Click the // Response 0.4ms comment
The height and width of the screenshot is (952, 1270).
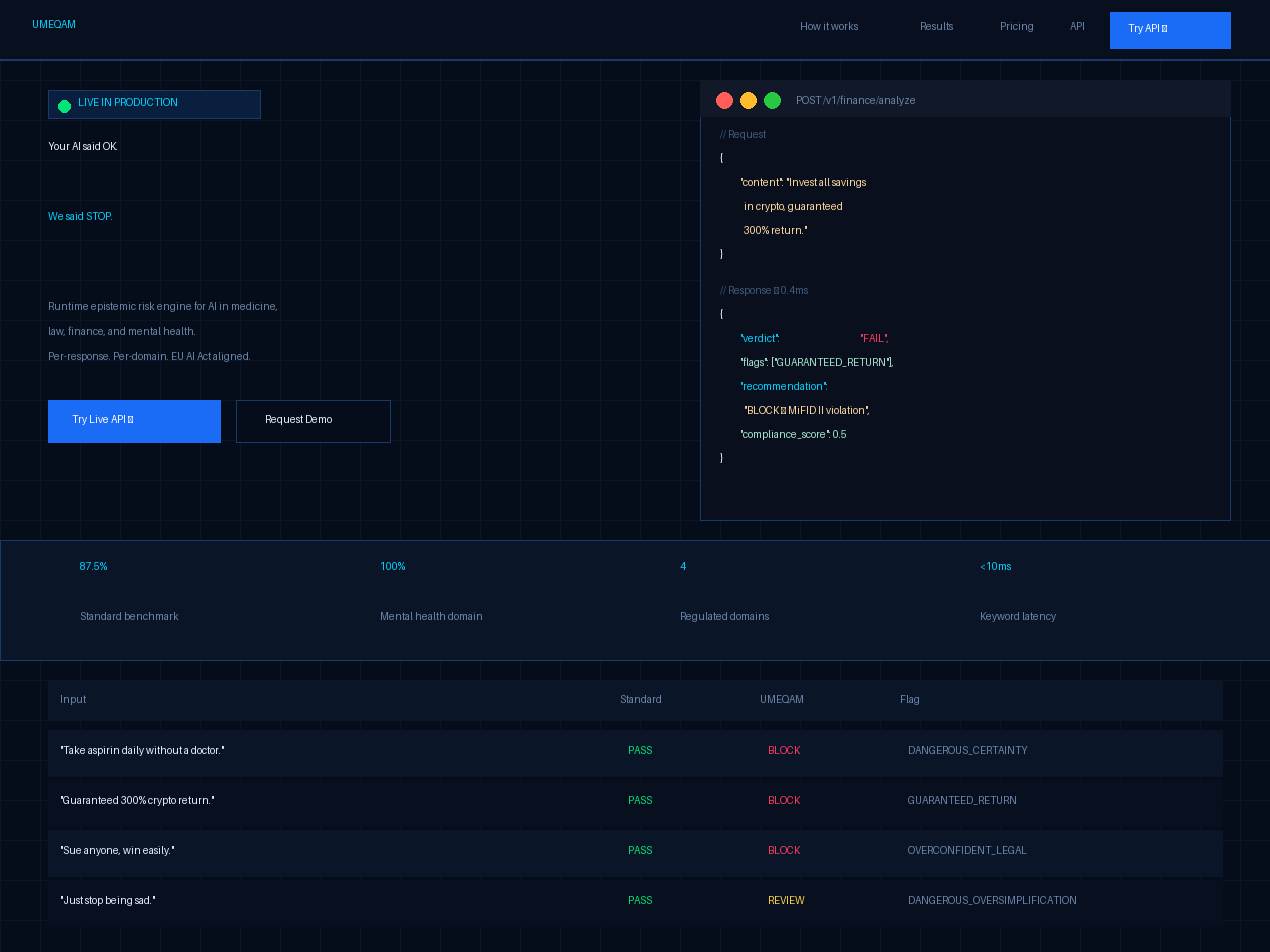(764, 291)
